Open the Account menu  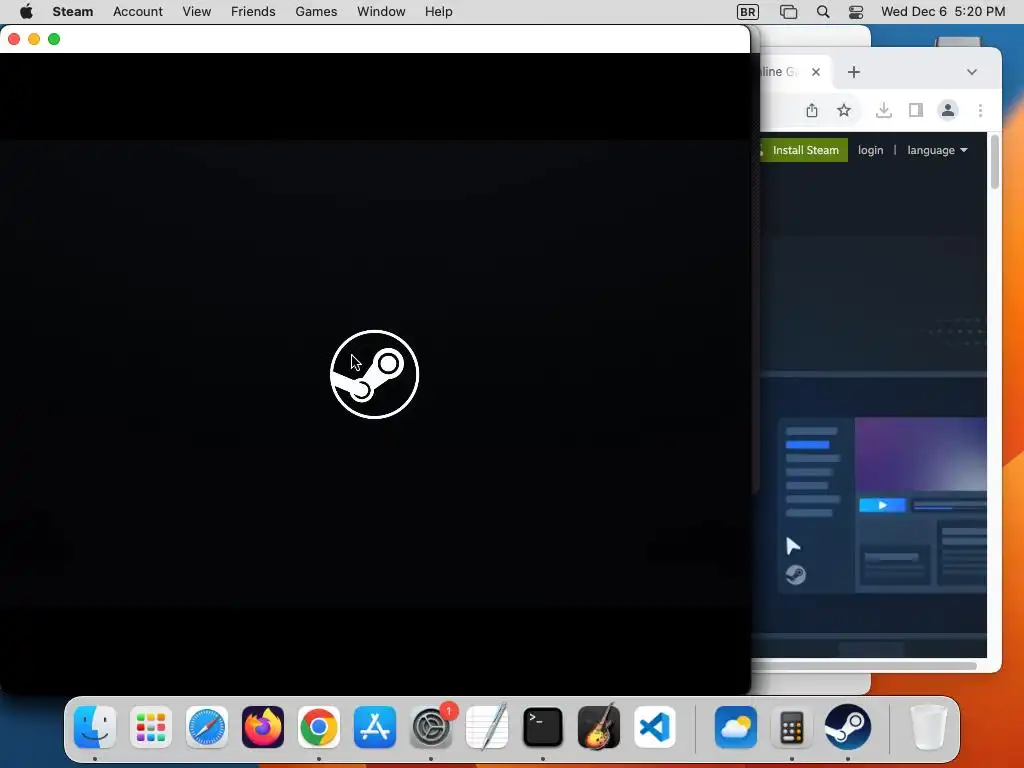coord(138,12)
